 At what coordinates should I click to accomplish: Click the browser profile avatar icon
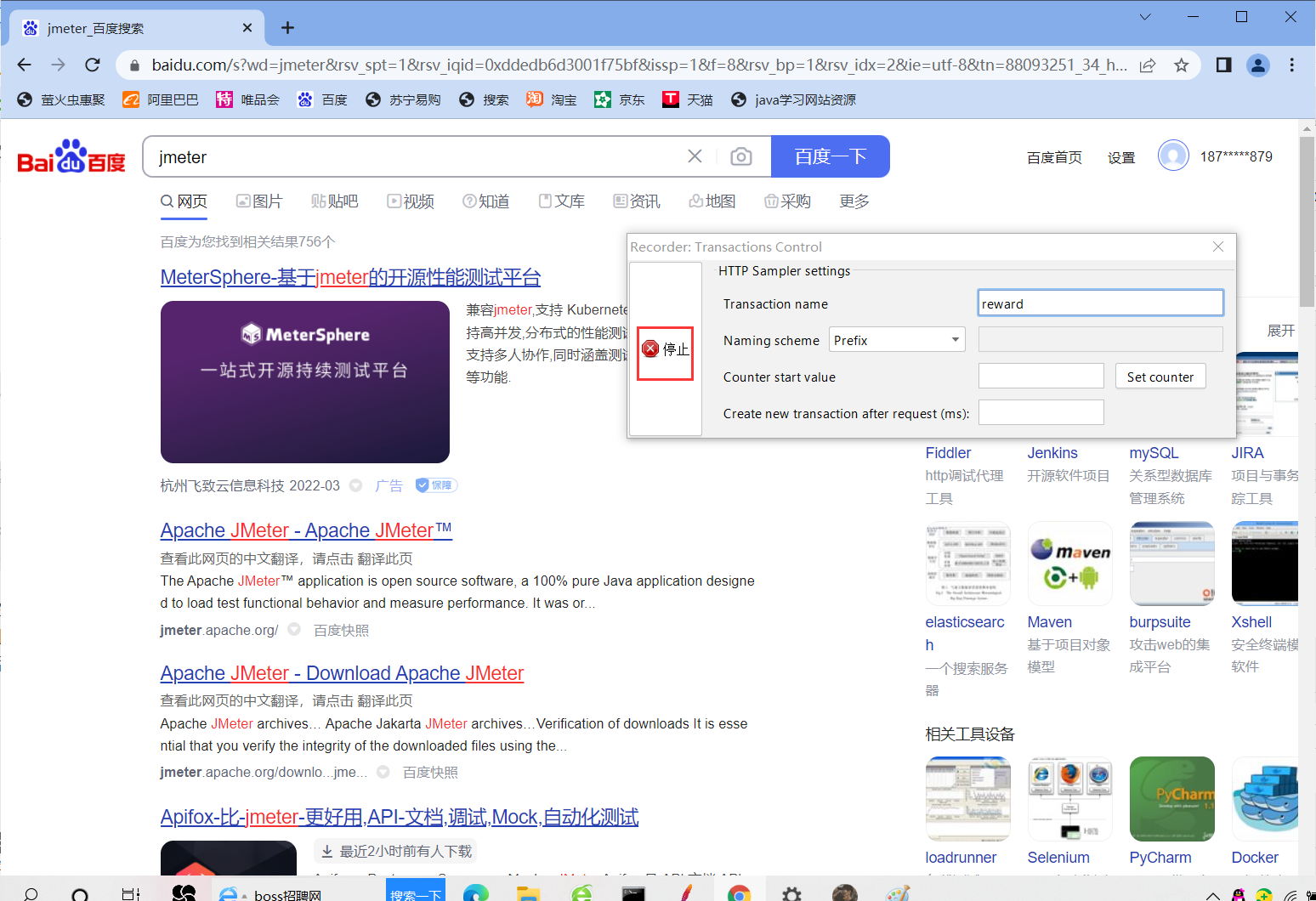coord(1258,65)
